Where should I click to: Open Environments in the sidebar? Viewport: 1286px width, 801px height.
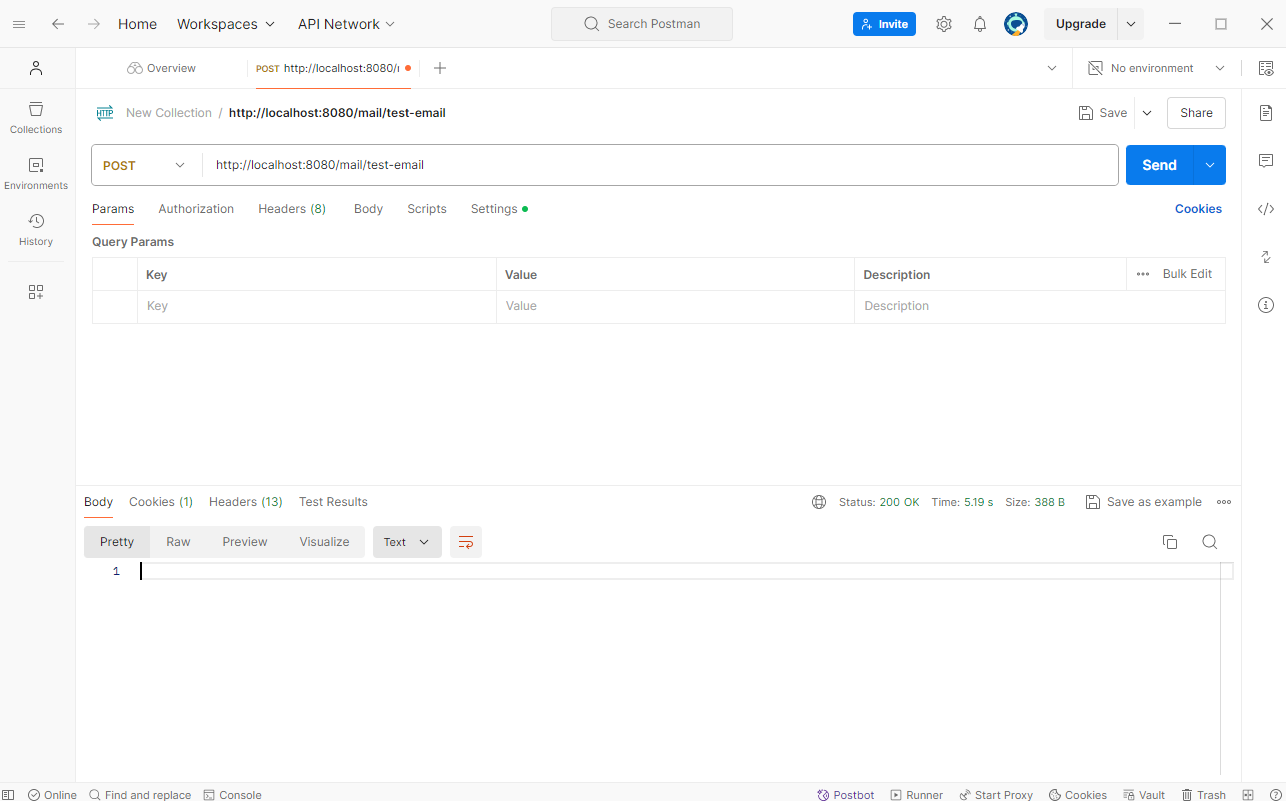tap(36, 173)
